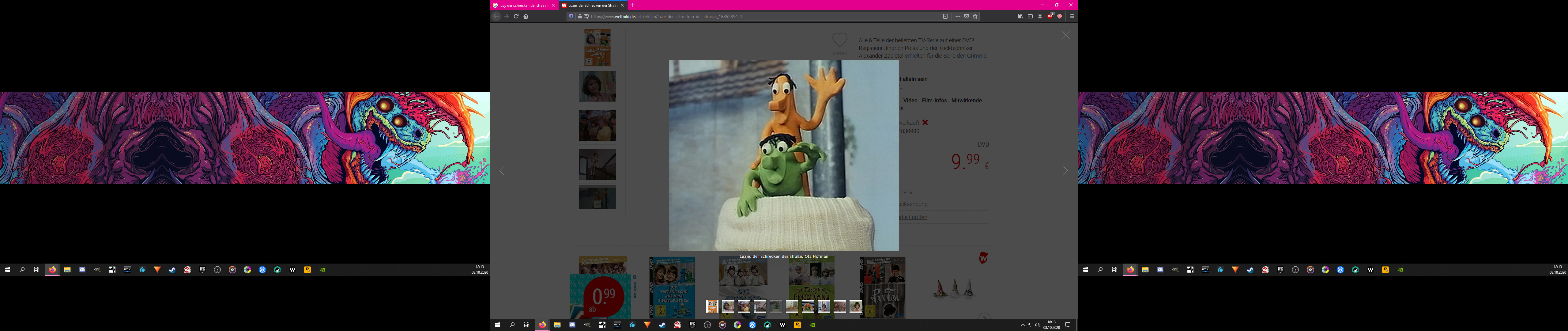The width and height of the screenshot is (1568, 331).
Task: Go to next gallery image arrow
Action: click(1065, 171)
